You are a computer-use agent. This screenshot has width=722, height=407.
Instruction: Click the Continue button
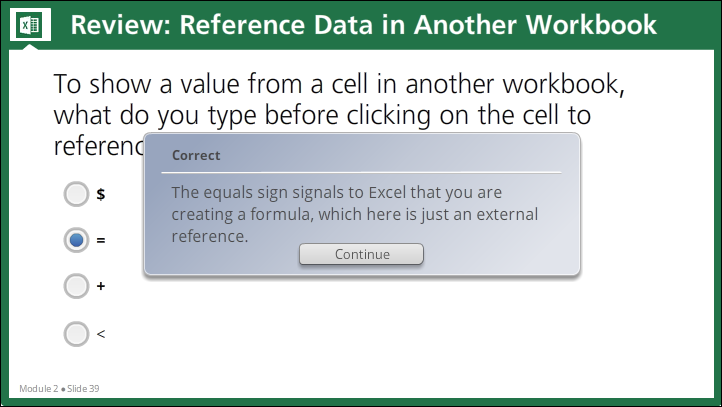coord(361,254)
